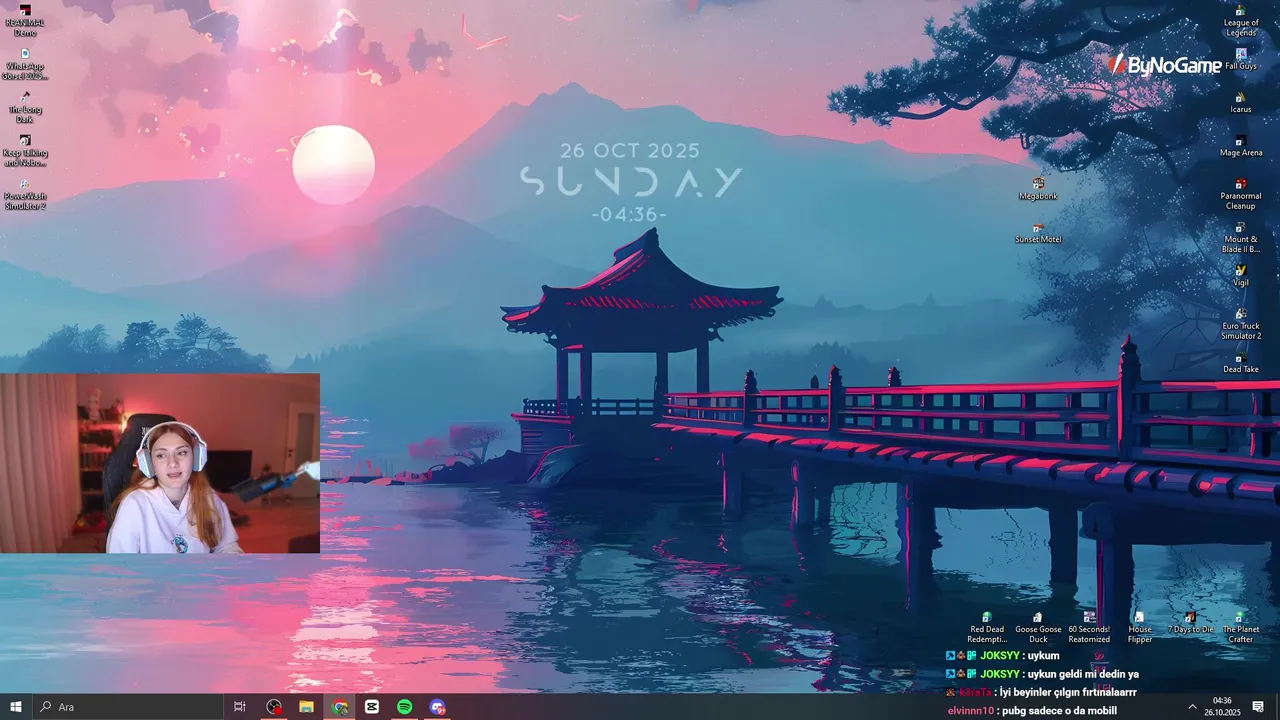Select the League of Legends shortcut
The image size is (1280, 720).
tap(1241, 20)
